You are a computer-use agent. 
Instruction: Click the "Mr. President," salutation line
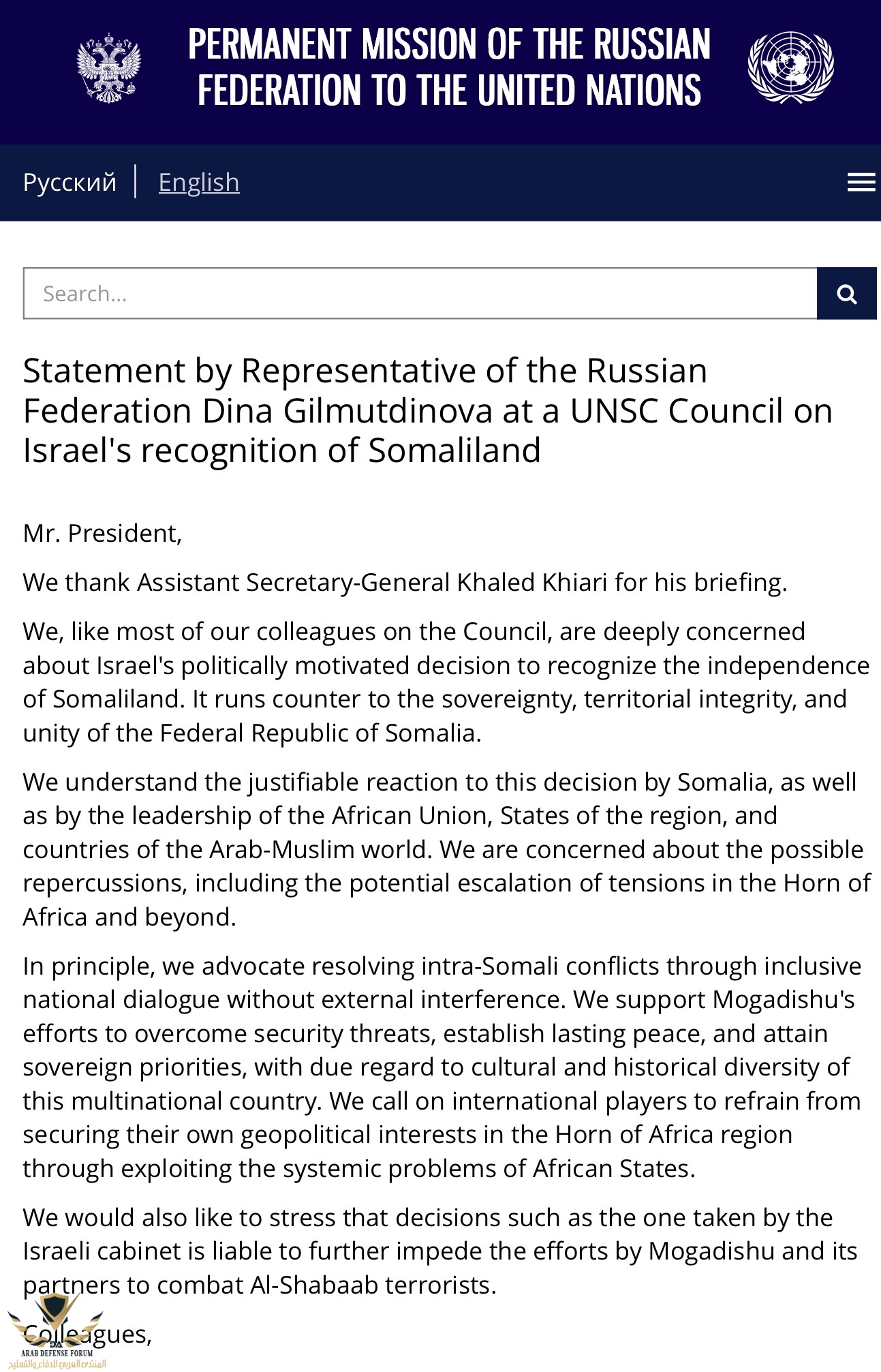(x=103, y=534)
